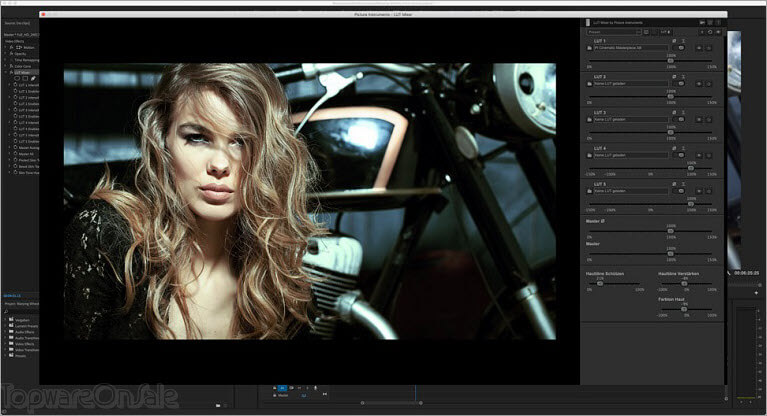
Task: Click the LUT 1 file name field
Action: pyautogui.click(x=631, y=48)
